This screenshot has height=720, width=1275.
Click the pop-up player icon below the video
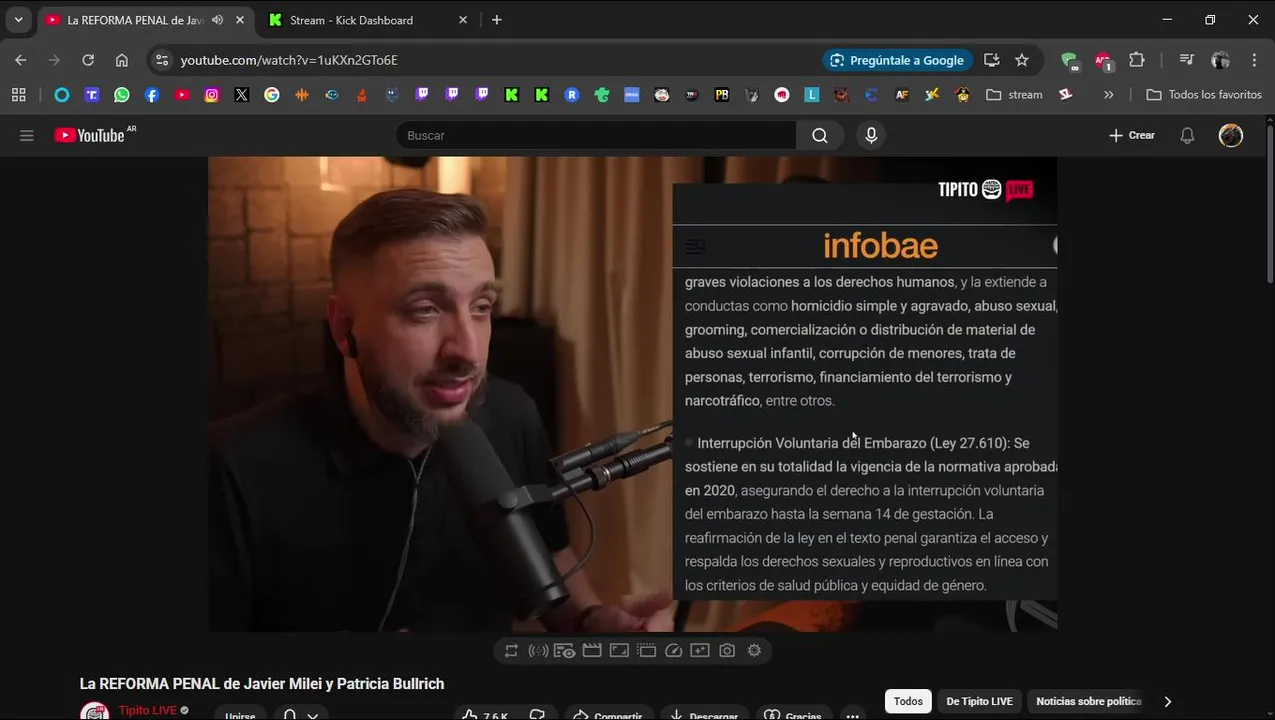pyautogui.click(x=646, y=650)
